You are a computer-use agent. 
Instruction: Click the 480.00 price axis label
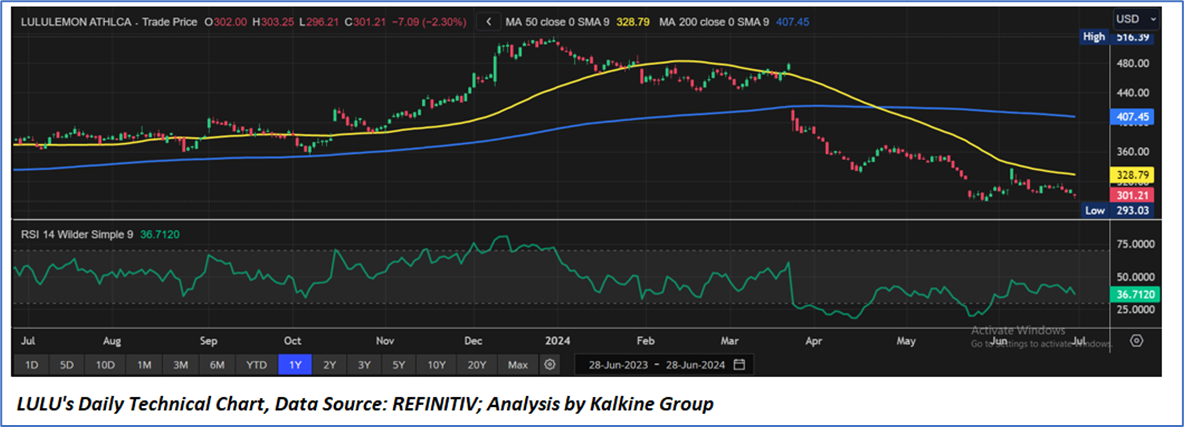[1131, 63]
